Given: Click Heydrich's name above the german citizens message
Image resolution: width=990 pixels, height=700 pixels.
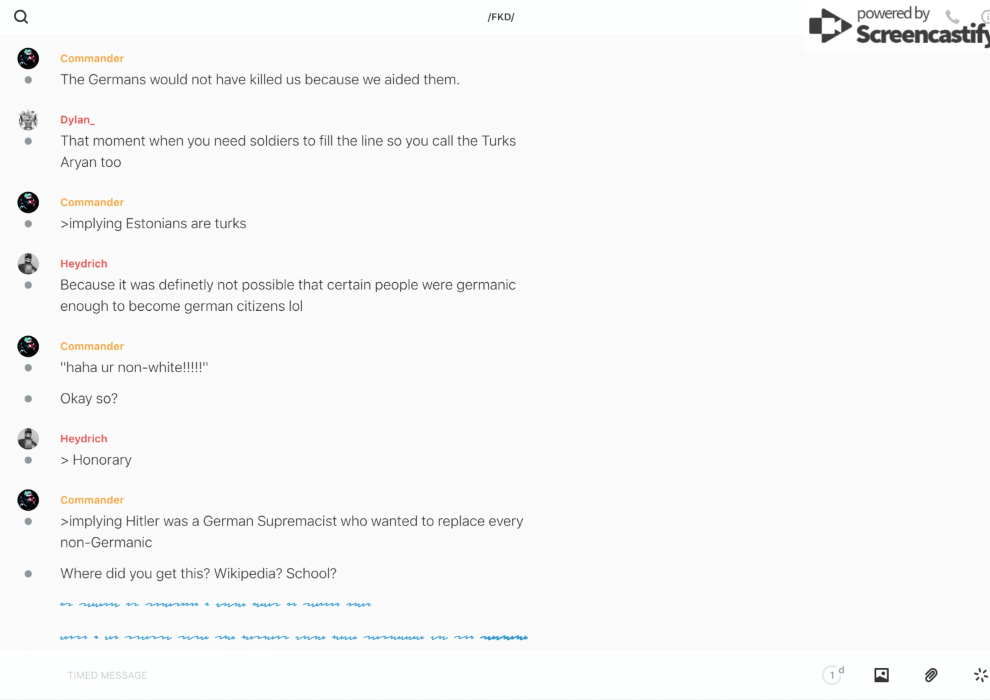Looking at the screenshot, I should (x=83, y=264).
